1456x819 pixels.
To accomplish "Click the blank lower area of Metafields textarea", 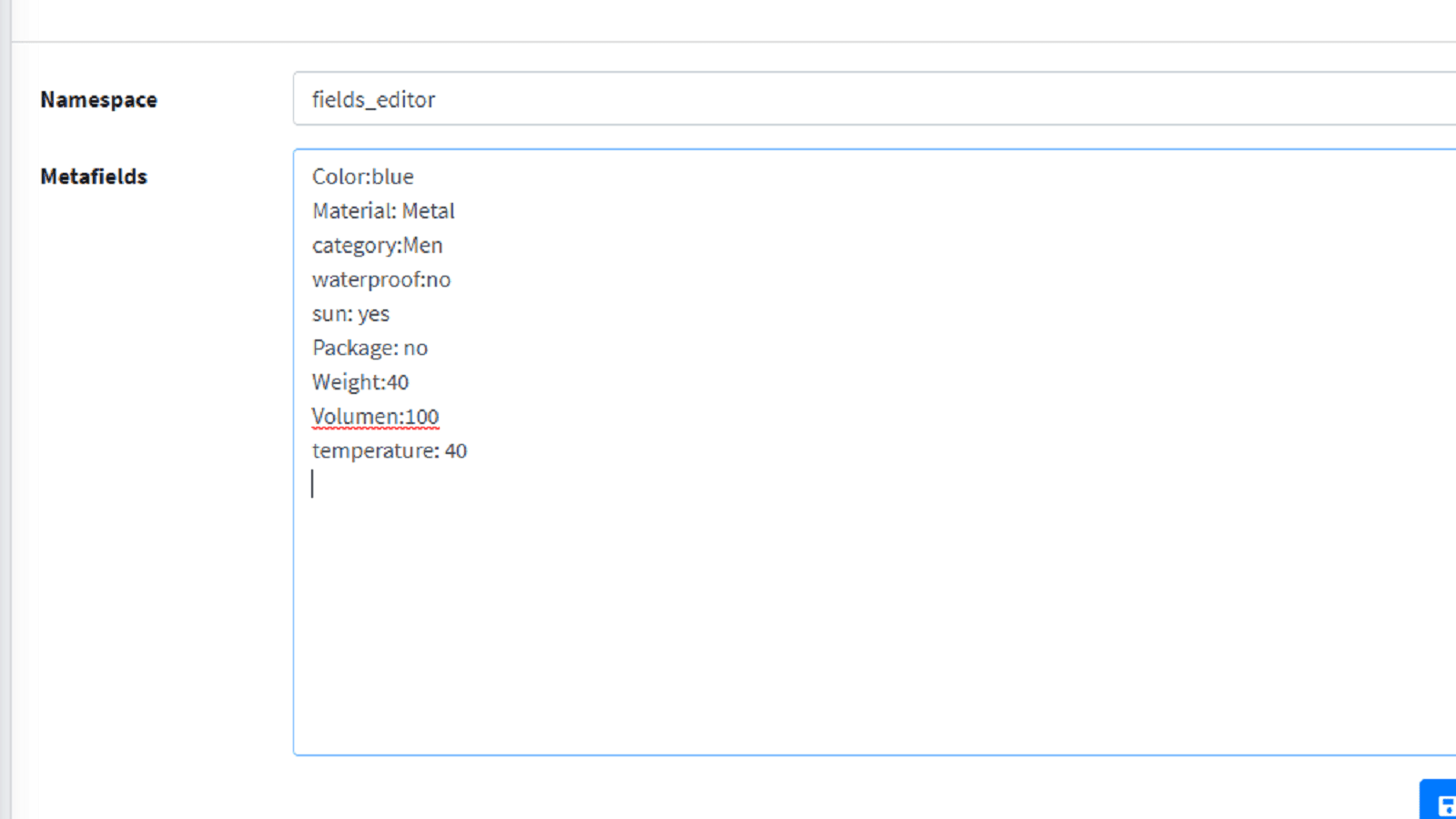I will pyautogui.click(x=819, y=637).
